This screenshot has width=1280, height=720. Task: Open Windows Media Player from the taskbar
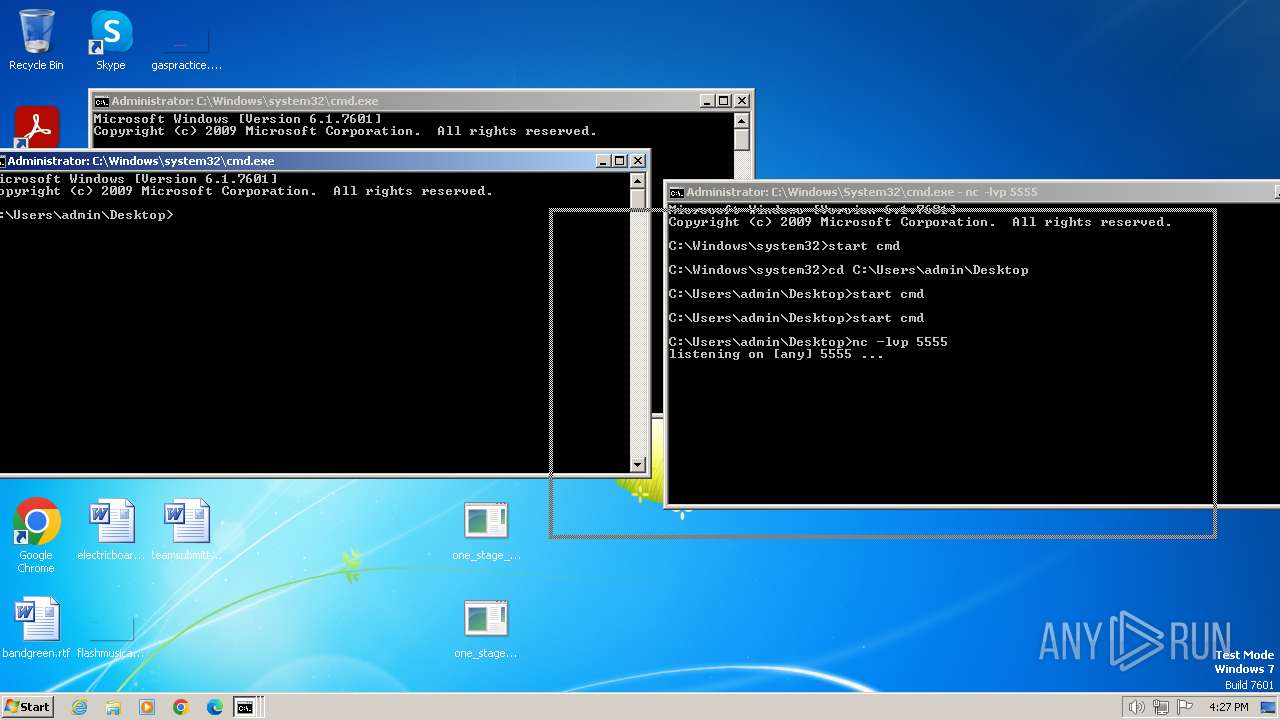pyautogui.click(x=147, y=707)
